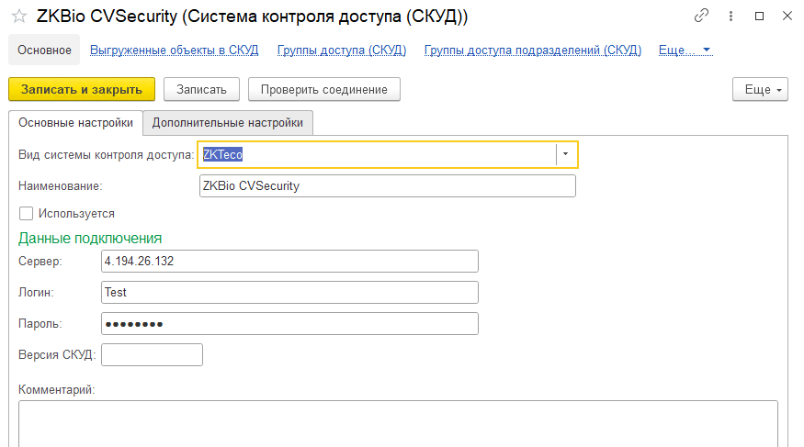Click into the Сервер address field
The height and width of the screenshot is (447, 804).
290,261
